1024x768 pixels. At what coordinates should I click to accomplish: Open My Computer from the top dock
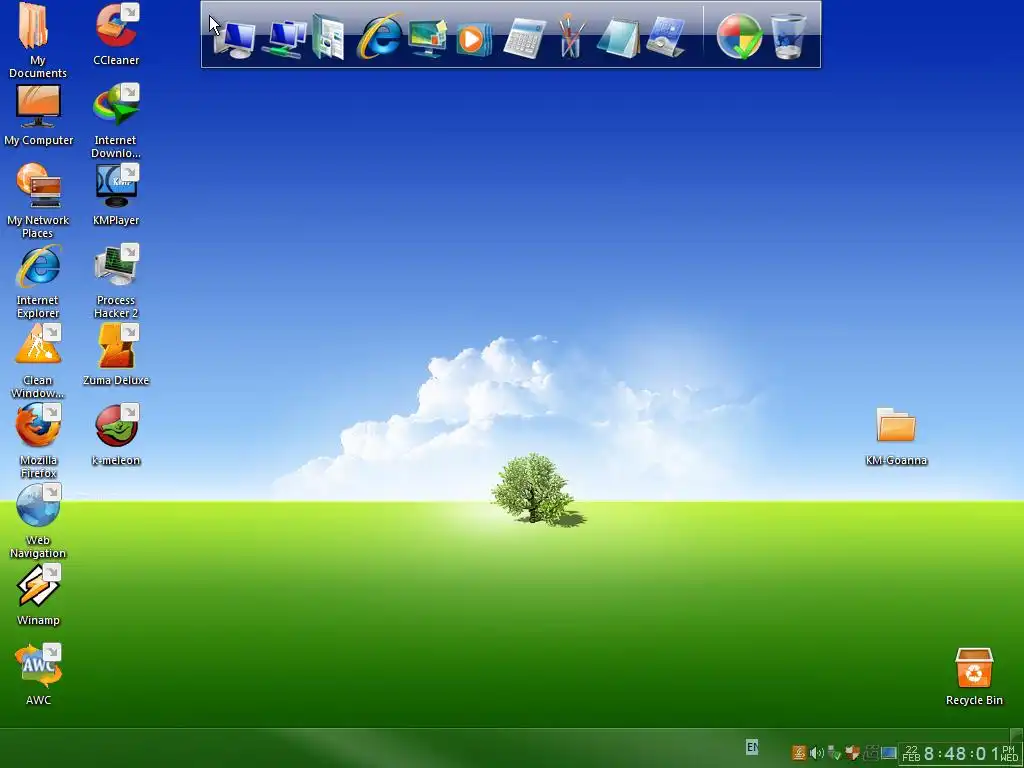(x=235, y=39)
